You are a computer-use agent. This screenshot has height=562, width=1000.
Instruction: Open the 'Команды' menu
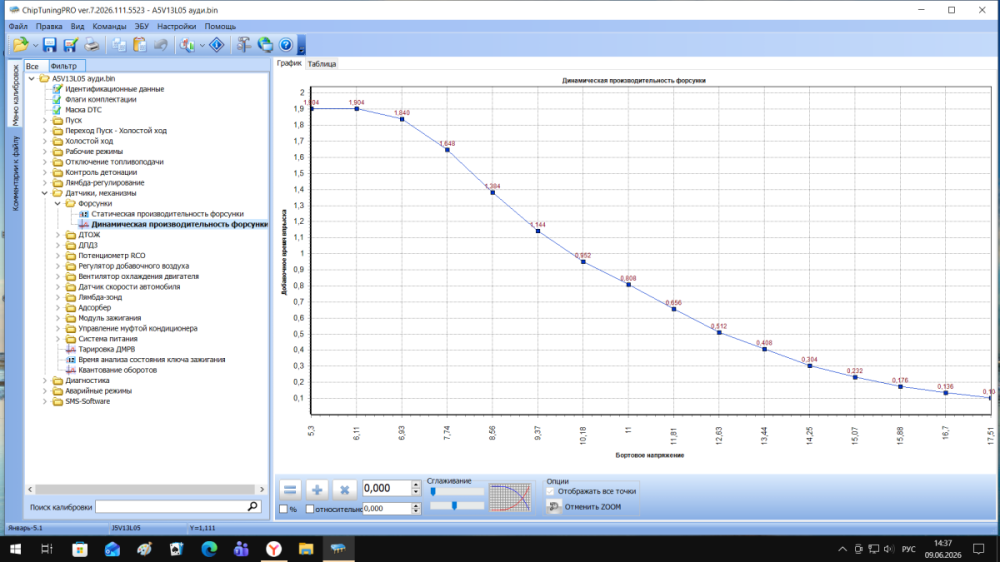click(x=109, y=26)
